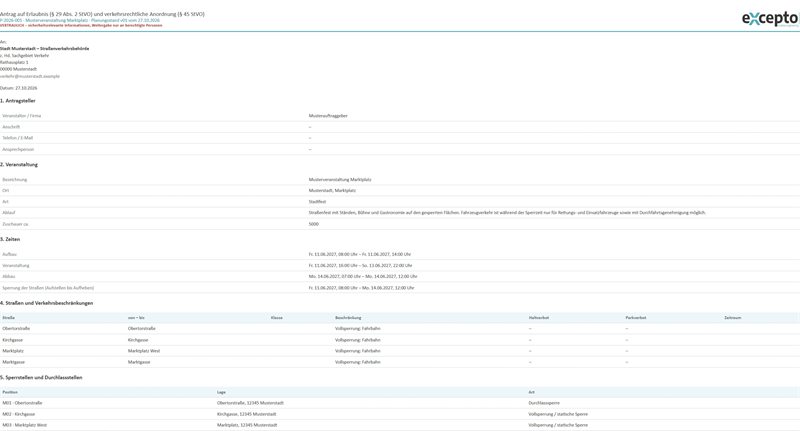The width and height of the screenshot is (800, 431).
Task: Click the label 'Sperrung der Straßen (Aufstellen bis Aufheben)'
Action: (x=48, y=288)
